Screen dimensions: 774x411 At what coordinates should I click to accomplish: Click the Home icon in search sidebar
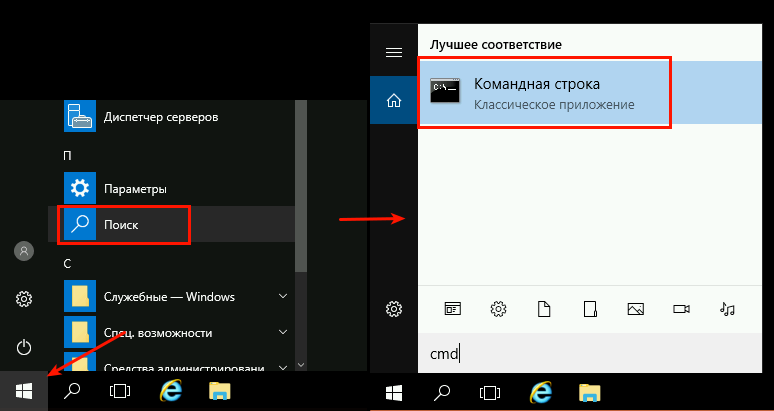[394, 100]
